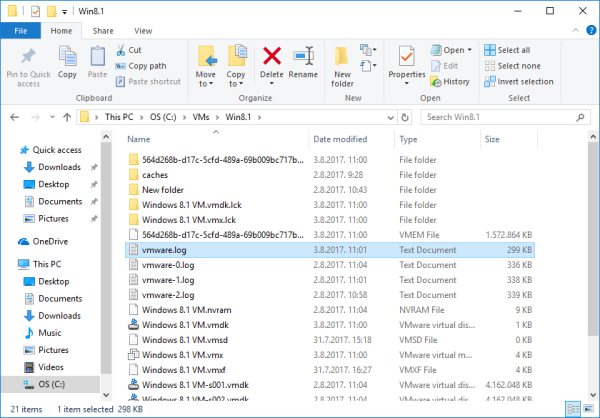Screen dimensions: 600x418
Task: Sort by the Date modified column header
Action: [340, 139]
